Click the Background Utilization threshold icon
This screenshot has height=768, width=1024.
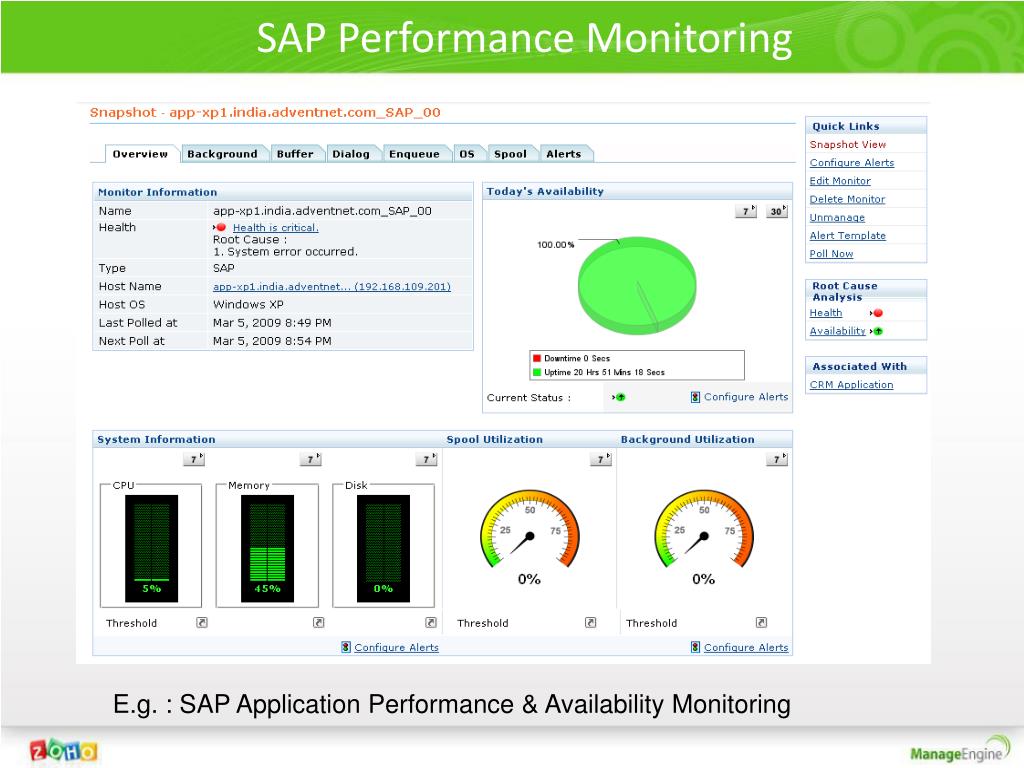point(761,622)
